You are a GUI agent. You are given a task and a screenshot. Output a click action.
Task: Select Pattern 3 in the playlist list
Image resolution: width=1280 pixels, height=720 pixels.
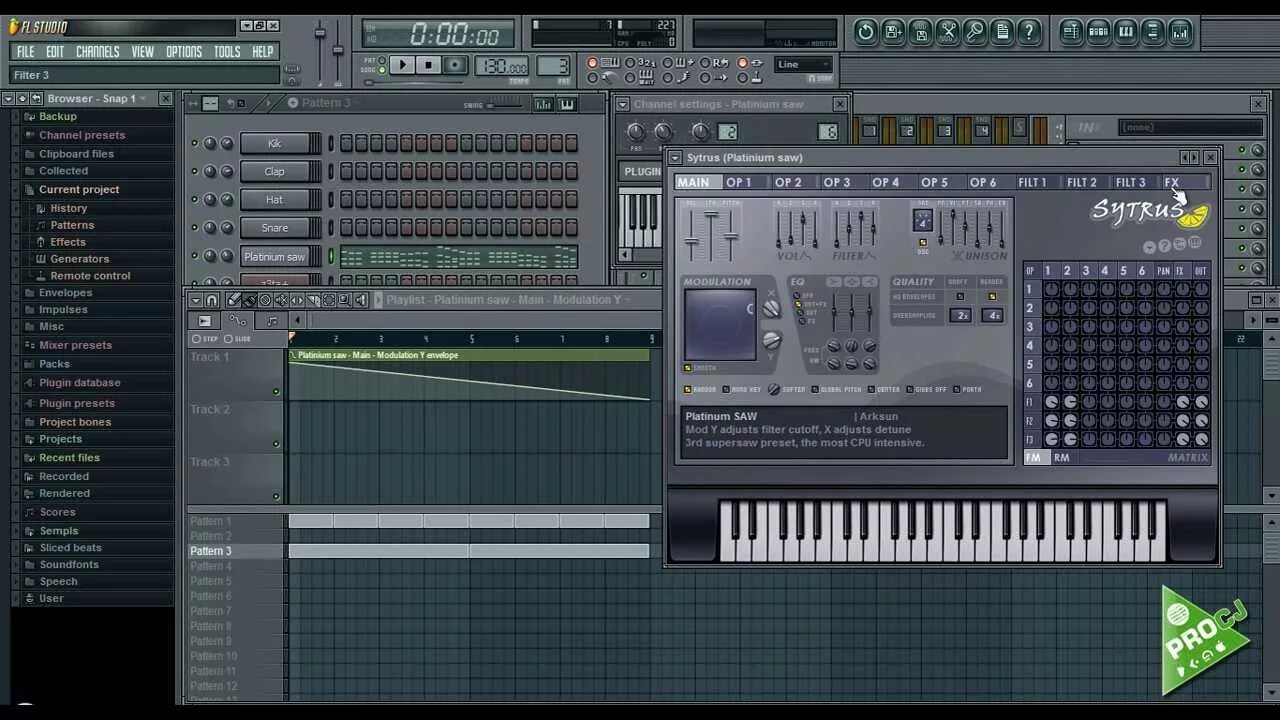pos(211,551)
